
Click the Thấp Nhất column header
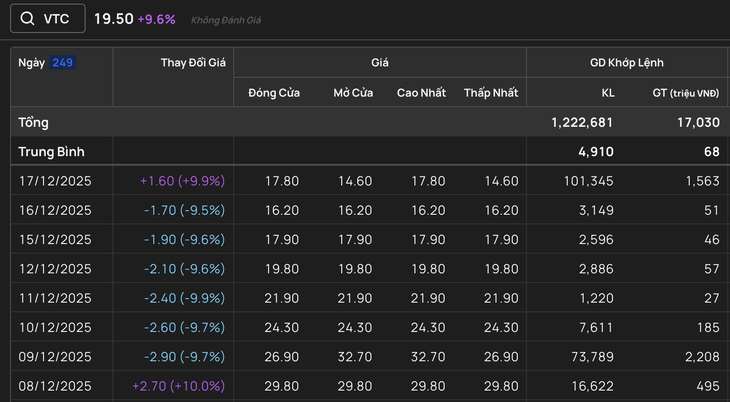[490, 93]
